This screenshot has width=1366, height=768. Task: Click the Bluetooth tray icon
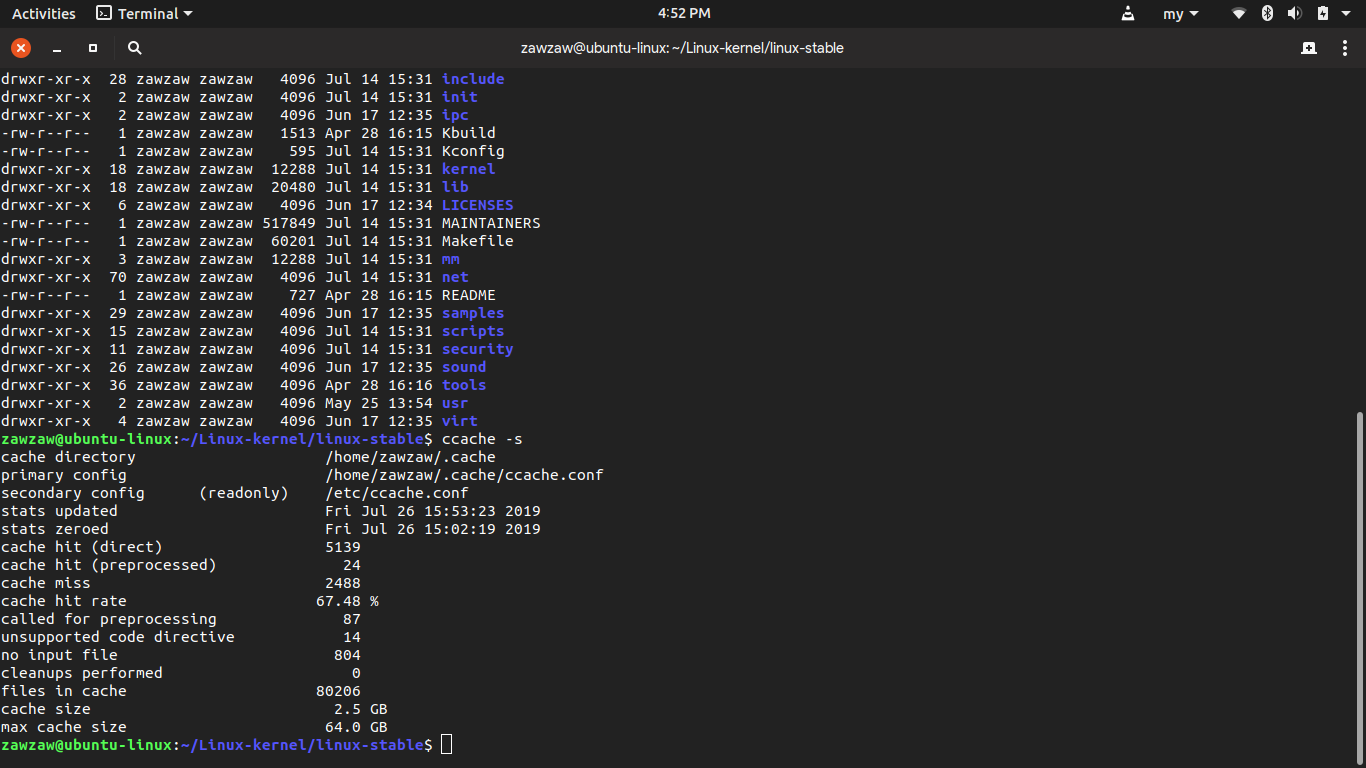click(1267, 14)
